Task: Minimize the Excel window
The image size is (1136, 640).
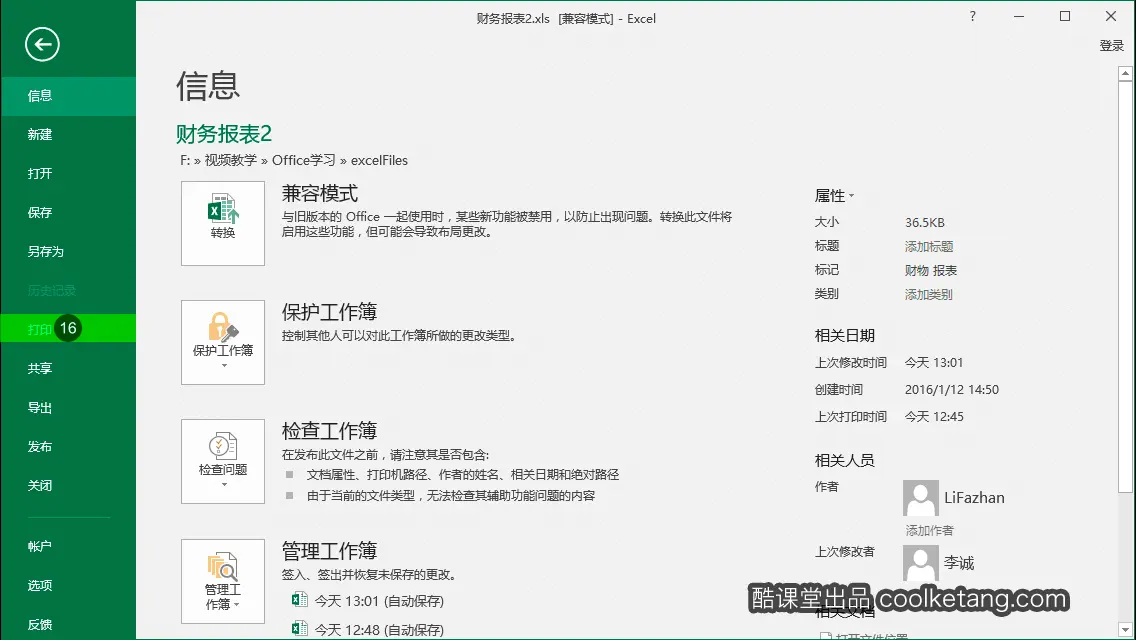Action: 1019,17
